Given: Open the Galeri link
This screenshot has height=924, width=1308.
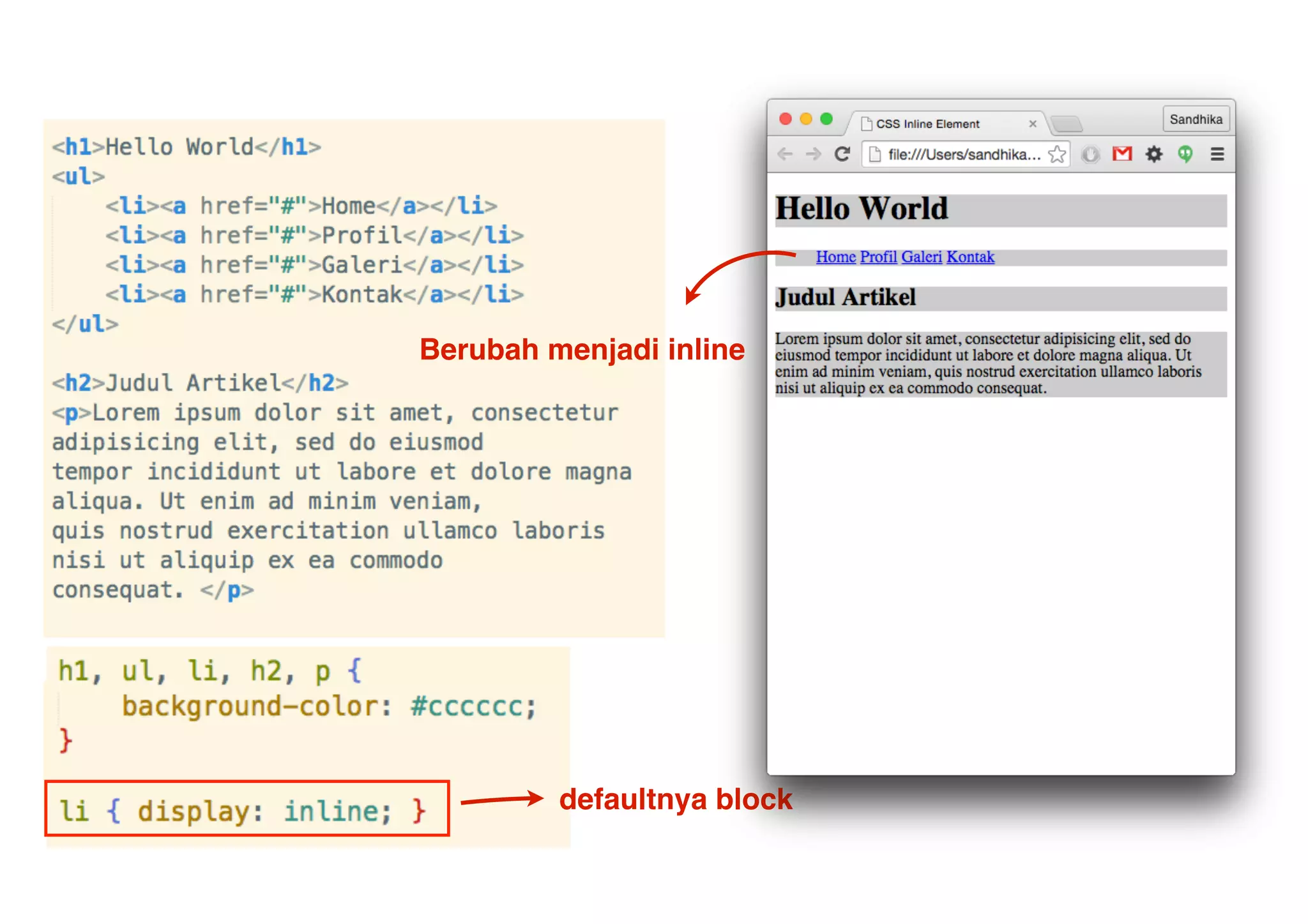Looking at the screenshot, I should point(921,257).
